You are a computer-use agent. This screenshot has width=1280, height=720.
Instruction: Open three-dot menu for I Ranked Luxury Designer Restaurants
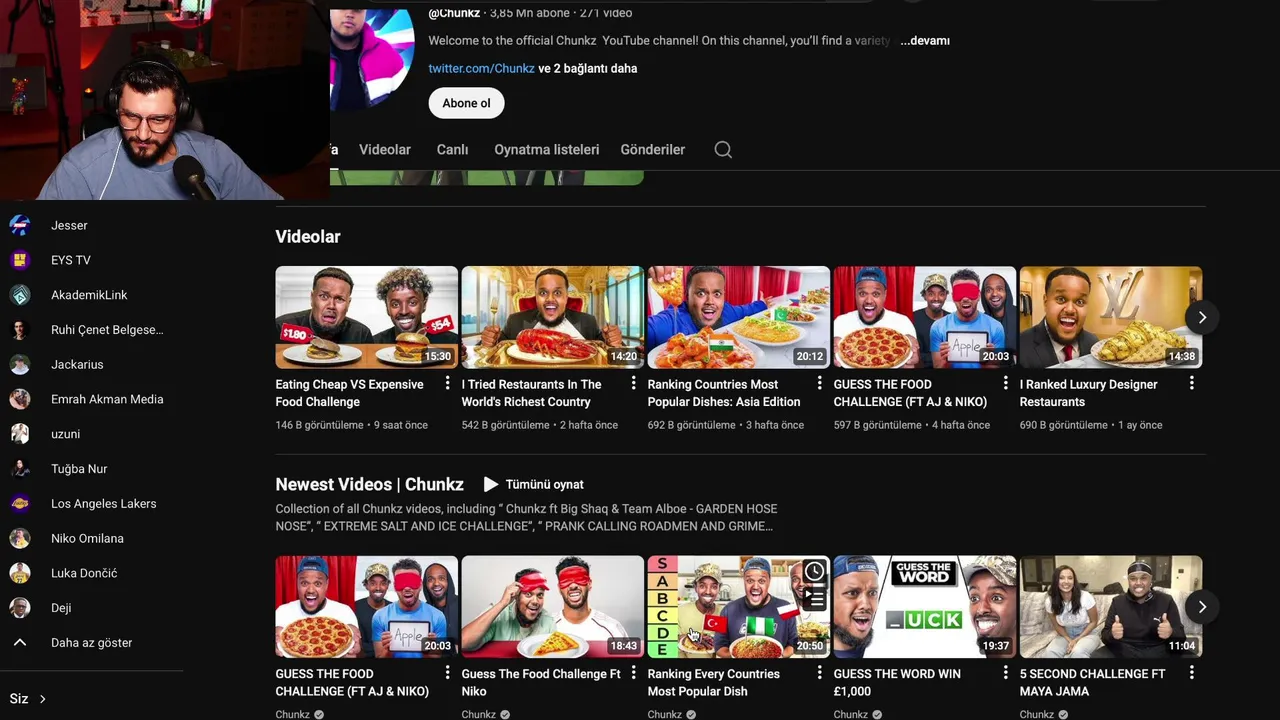[x=1191, y=383]
